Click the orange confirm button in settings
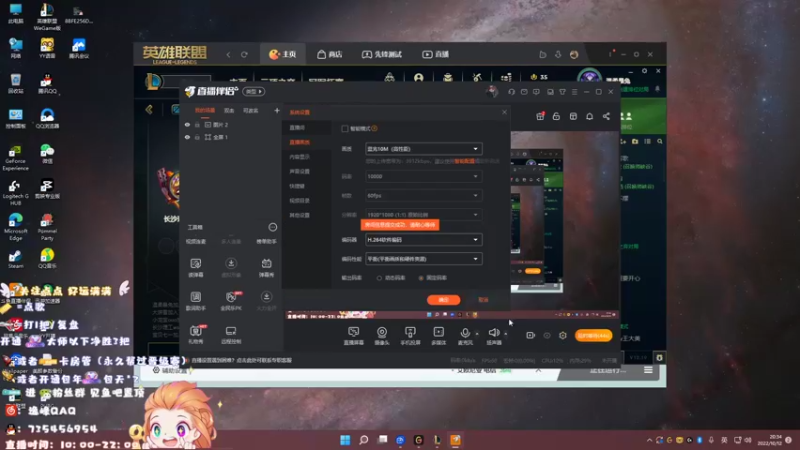Image resolution: width=800 pixels, height=450 pixels. click(x=443, y=300)
